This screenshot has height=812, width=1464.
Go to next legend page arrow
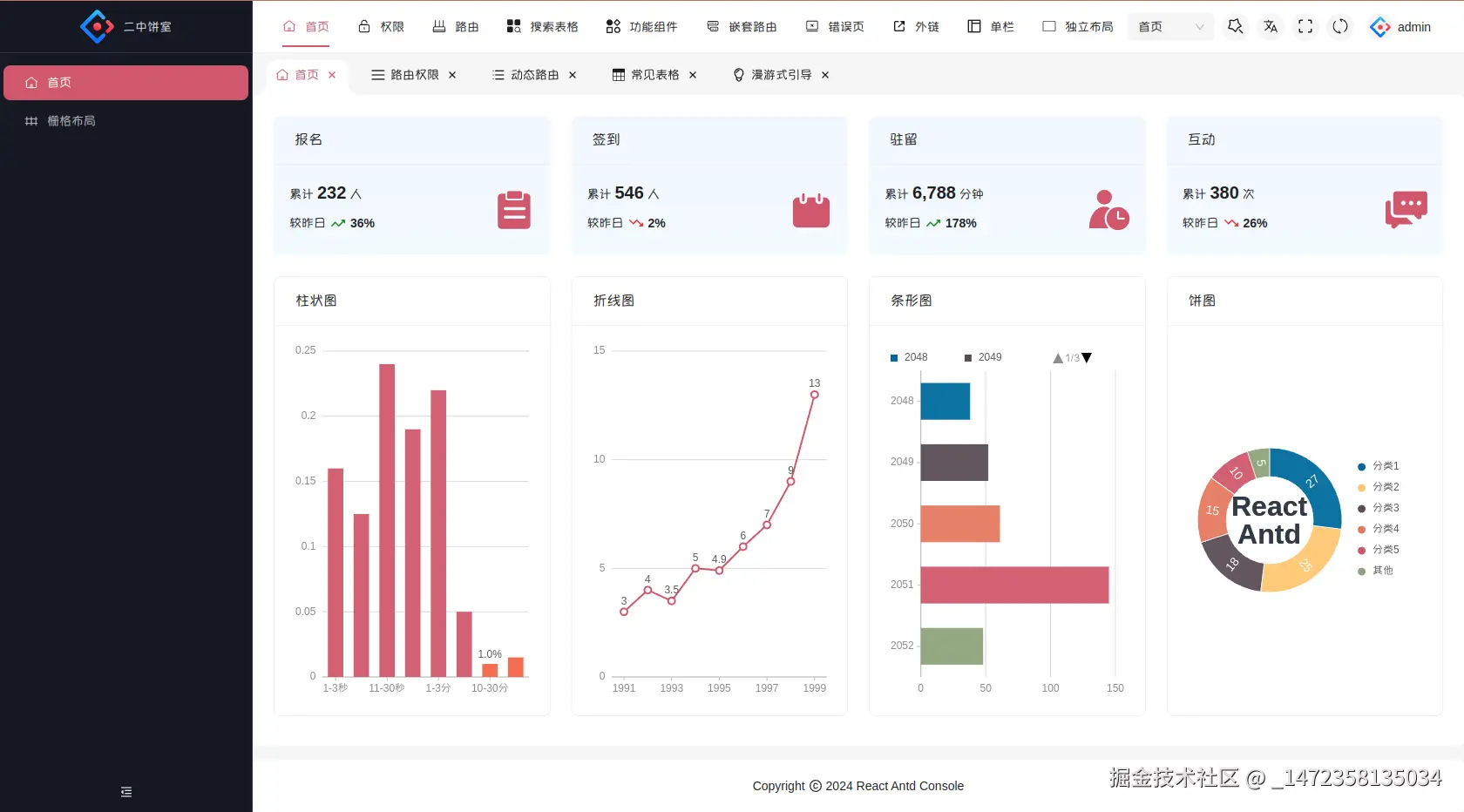pos(1087,358)
